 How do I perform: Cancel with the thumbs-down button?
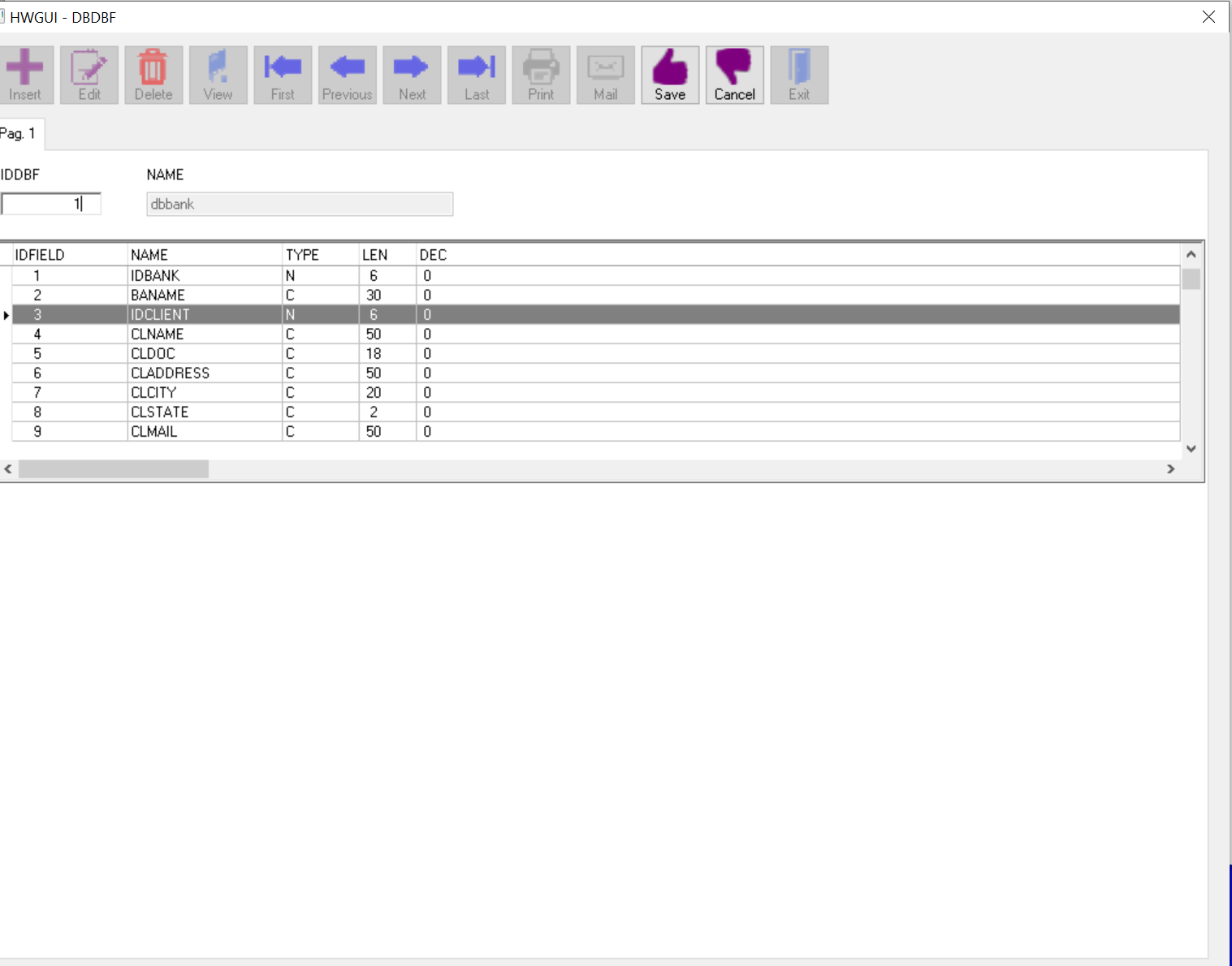(x=735, y=75)
